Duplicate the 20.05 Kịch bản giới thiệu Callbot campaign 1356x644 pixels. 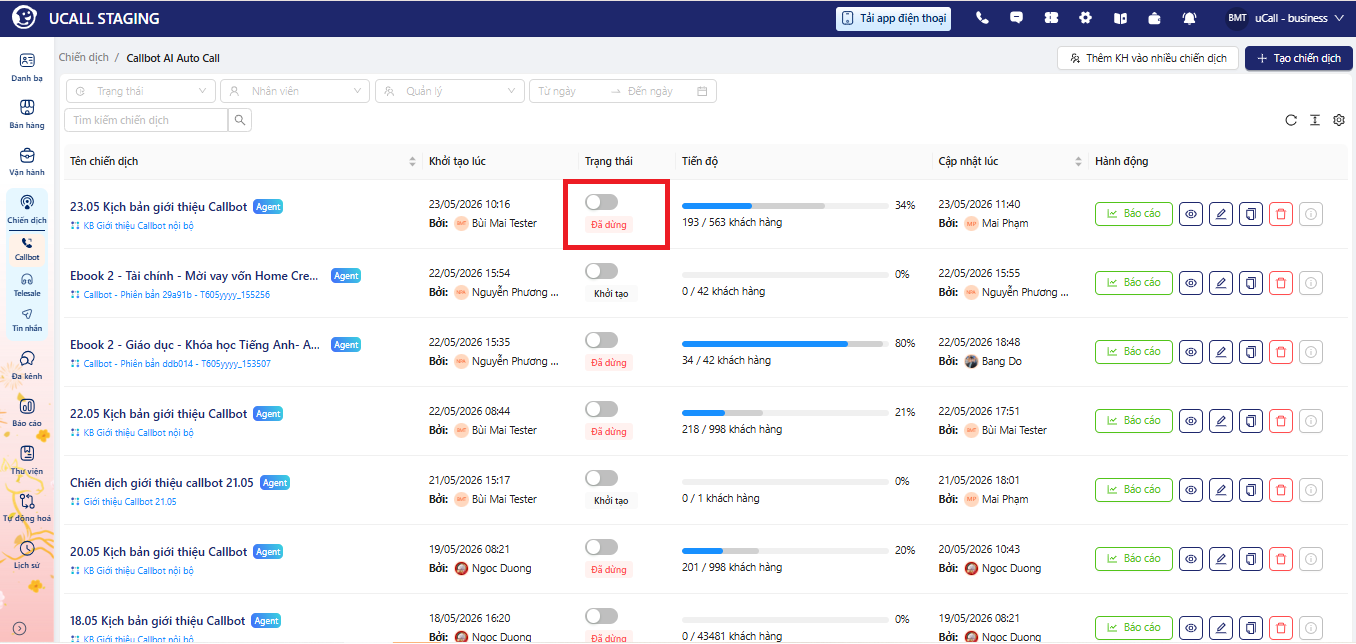click(1251, 559)
